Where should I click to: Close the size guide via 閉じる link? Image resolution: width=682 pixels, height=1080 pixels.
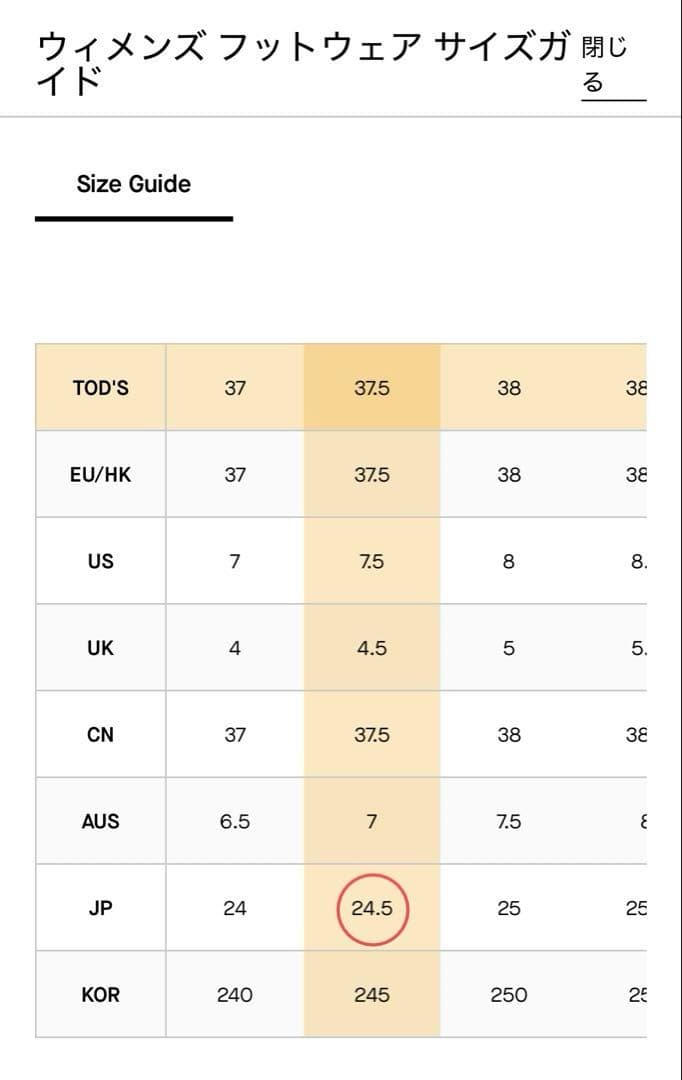[x=606, y=65]
